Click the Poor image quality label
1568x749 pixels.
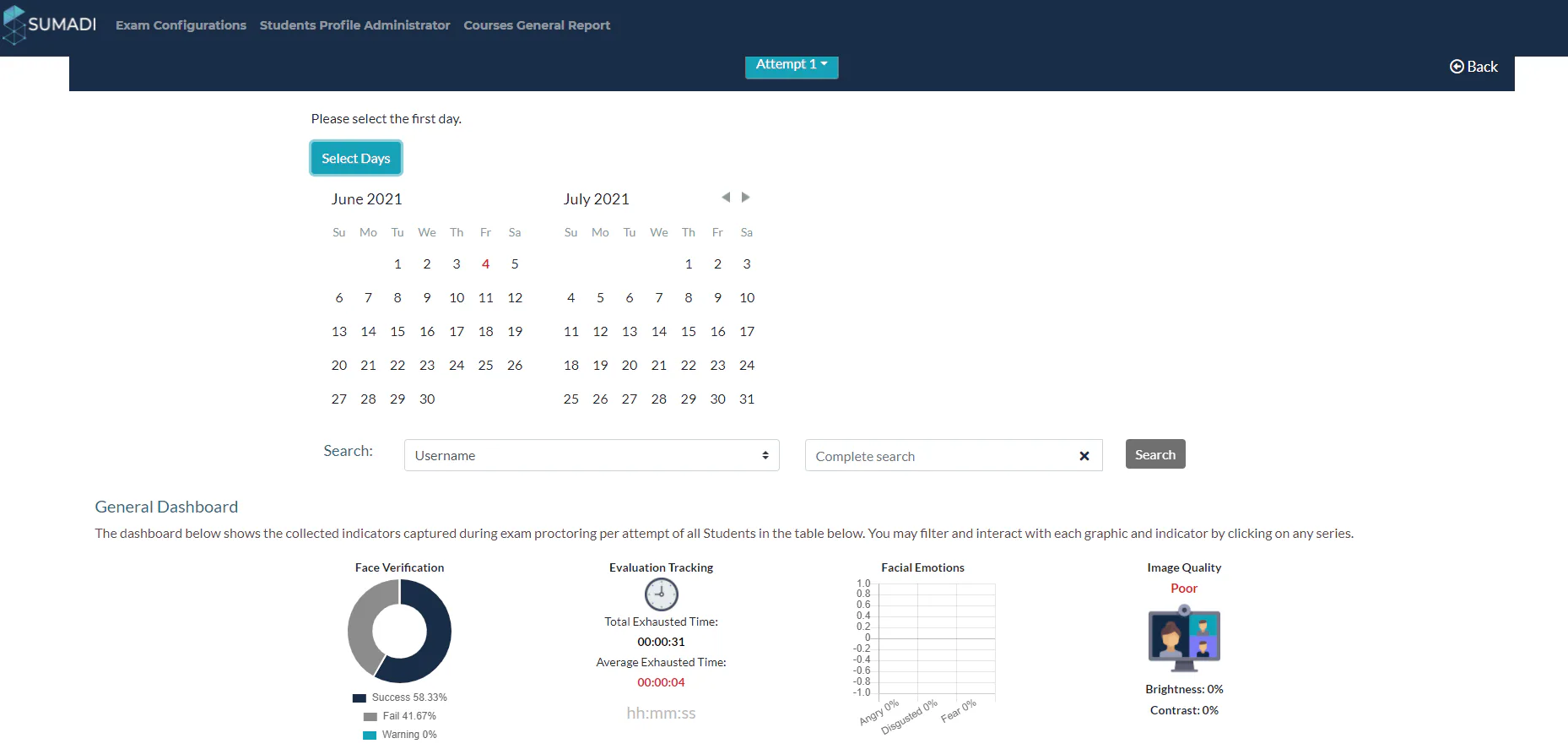1184,589
